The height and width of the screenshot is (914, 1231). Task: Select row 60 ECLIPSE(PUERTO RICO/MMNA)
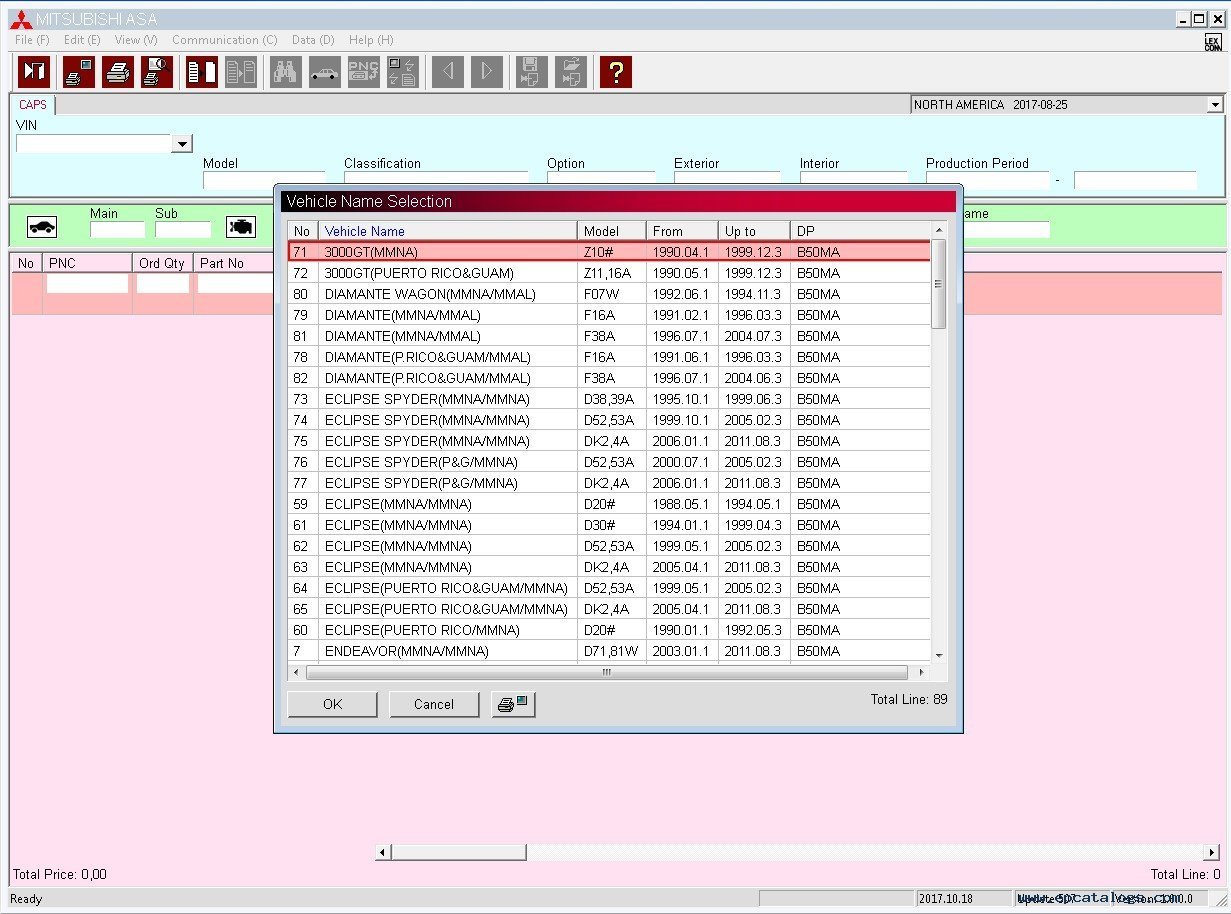pyautogui.click(x=609, y=630)
